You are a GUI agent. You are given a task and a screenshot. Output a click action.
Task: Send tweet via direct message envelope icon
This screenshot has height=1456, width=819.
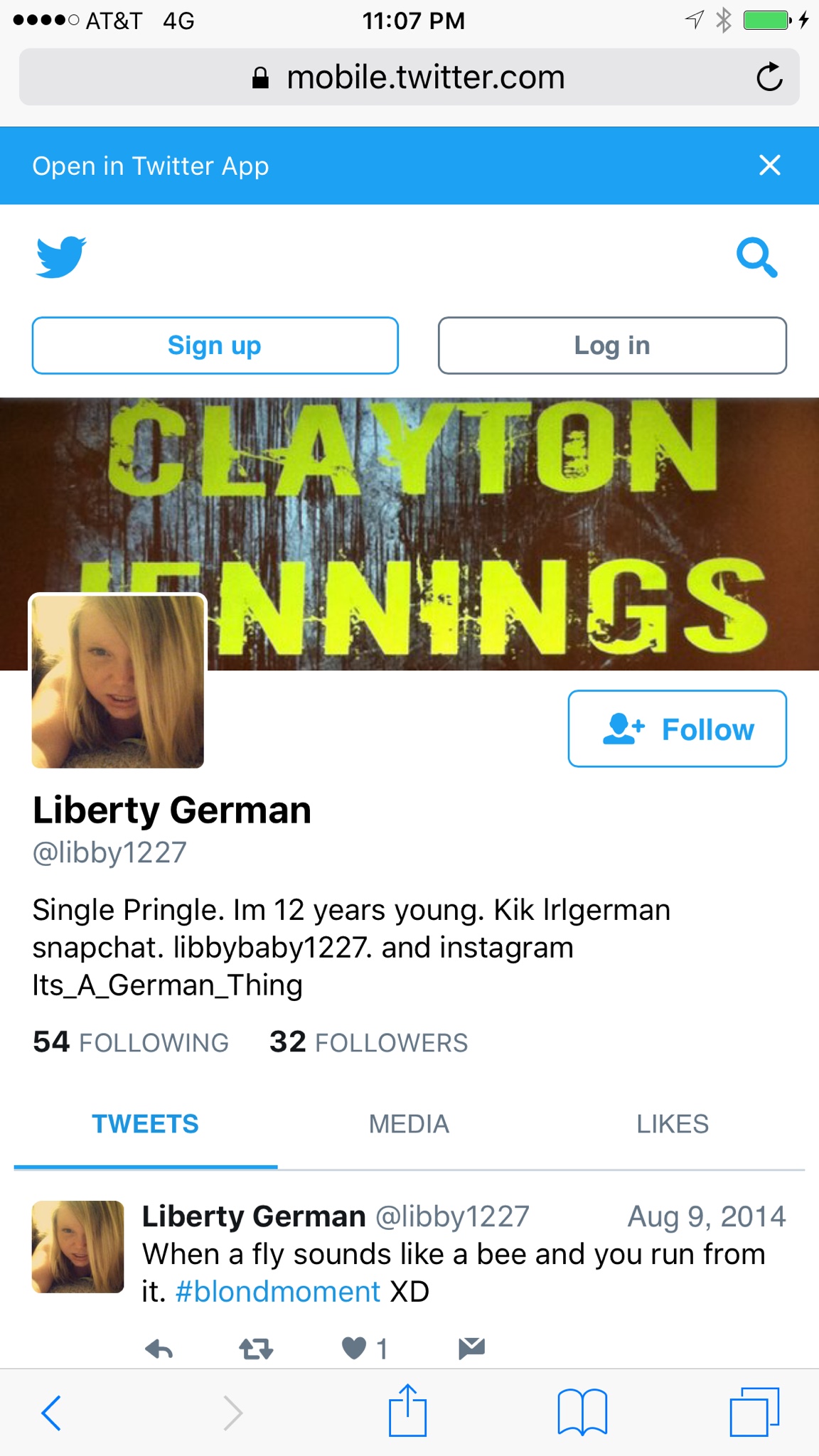click(x=471, y=1348)
